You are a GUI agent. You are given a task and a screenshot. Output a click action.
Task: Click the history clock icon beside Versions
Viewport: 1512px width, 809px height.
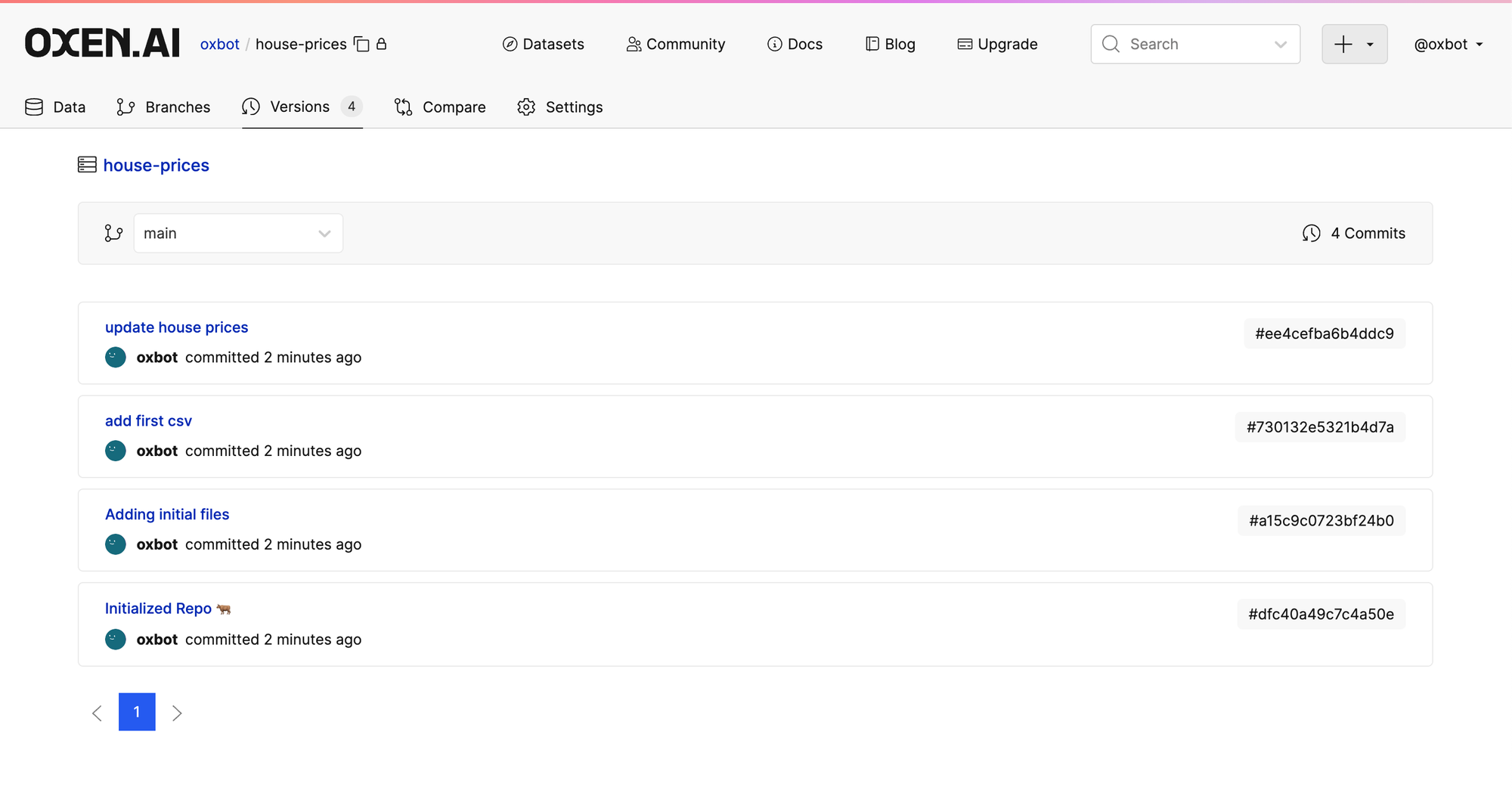tap(251, 107)
